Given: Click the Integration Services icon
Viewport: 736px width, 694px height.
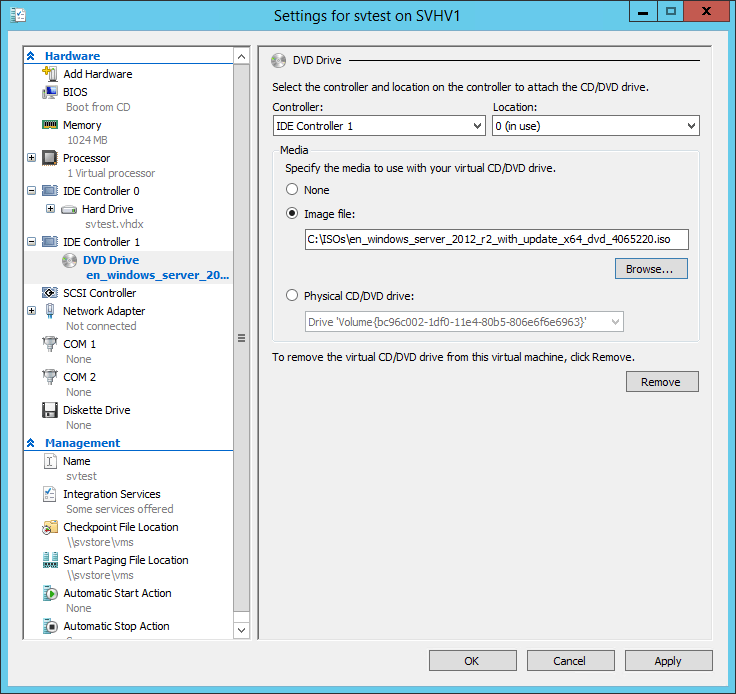Looking at the screenshot, I should (x=49, y=494).
